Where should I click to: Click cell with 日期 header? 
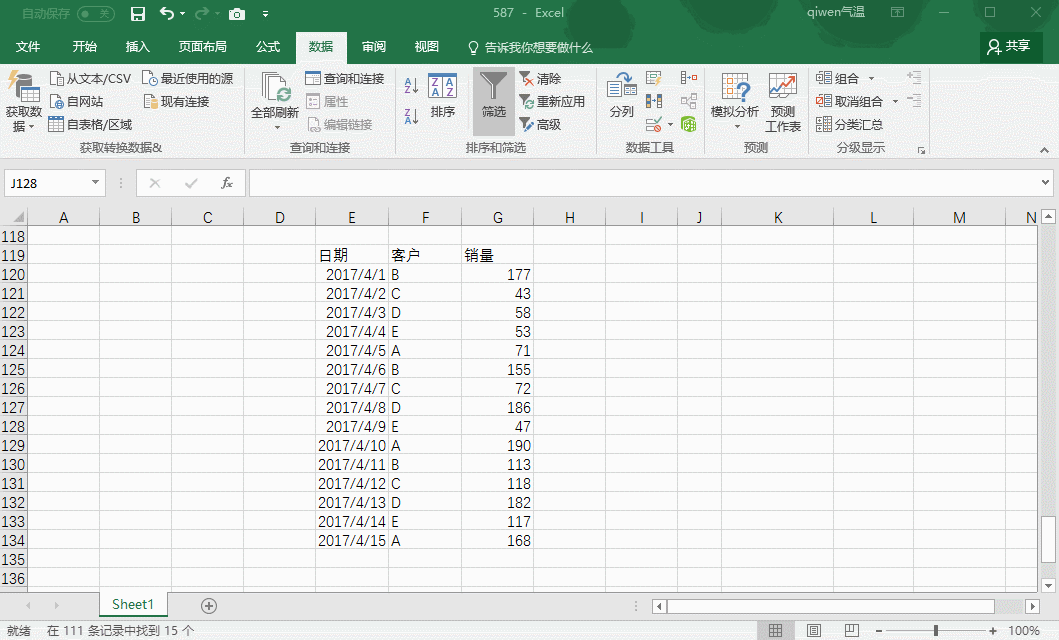tap(352, 255)
